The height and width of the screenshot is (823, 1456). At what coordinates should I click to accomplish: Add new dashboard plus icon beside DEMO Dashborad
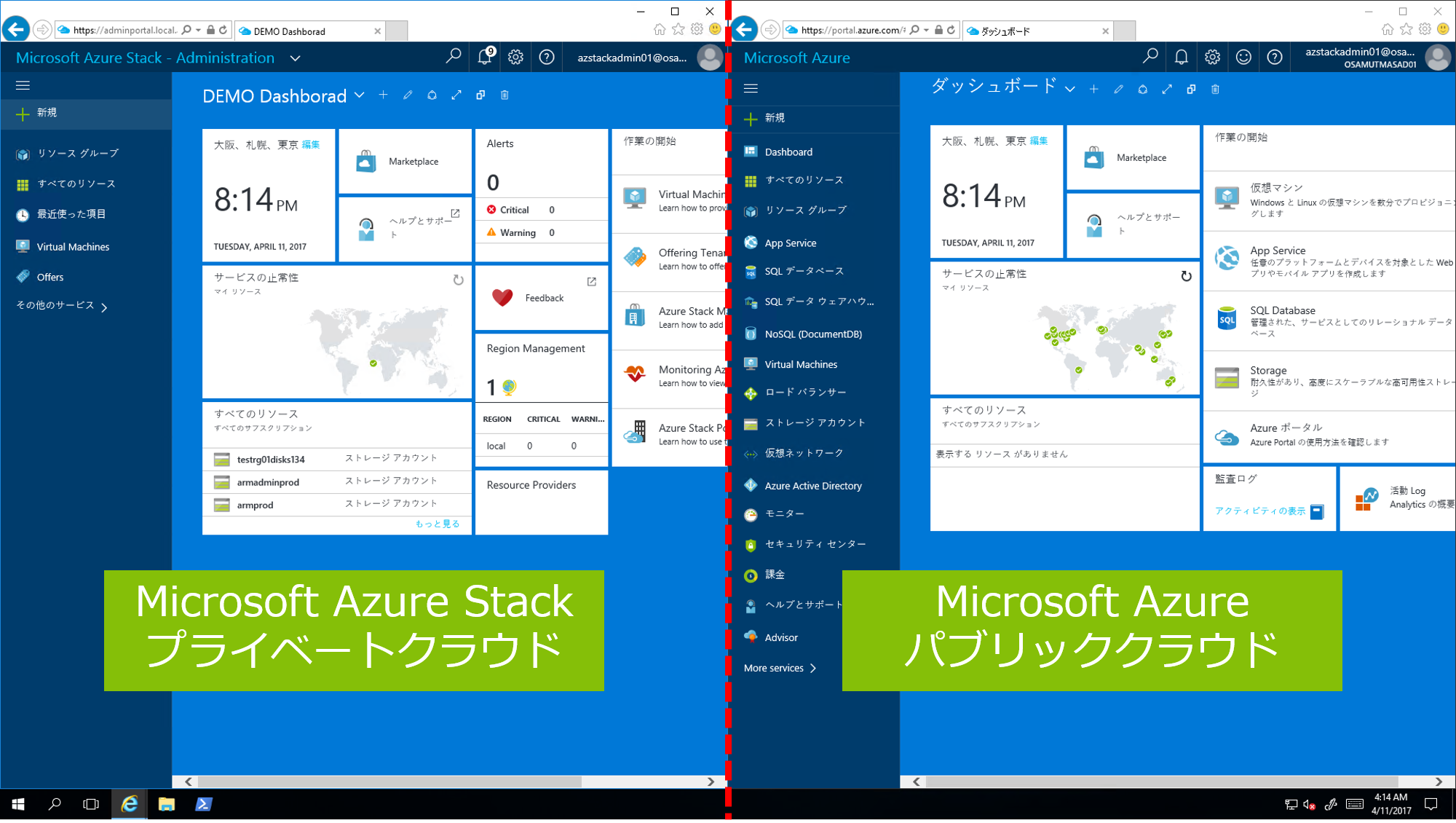tap(383, 95)
